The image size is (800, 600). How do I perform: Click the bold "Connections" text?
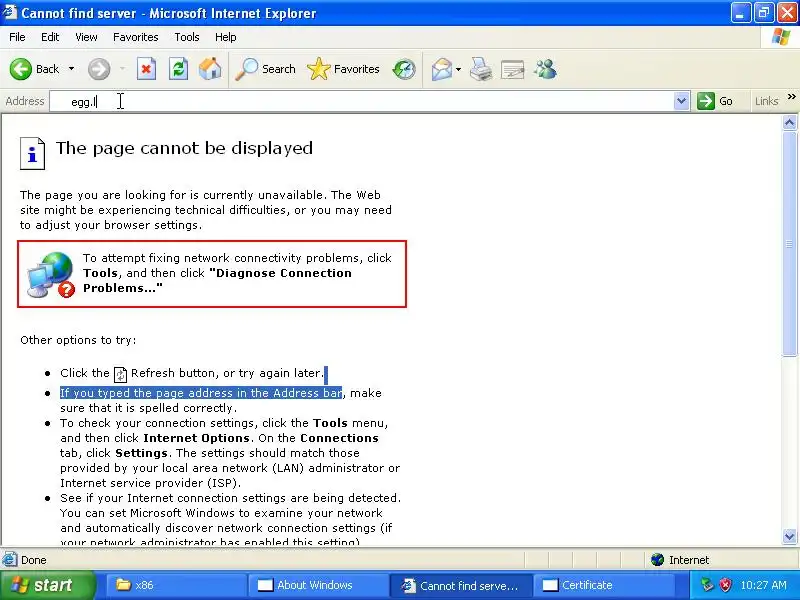tap(339, 438)
